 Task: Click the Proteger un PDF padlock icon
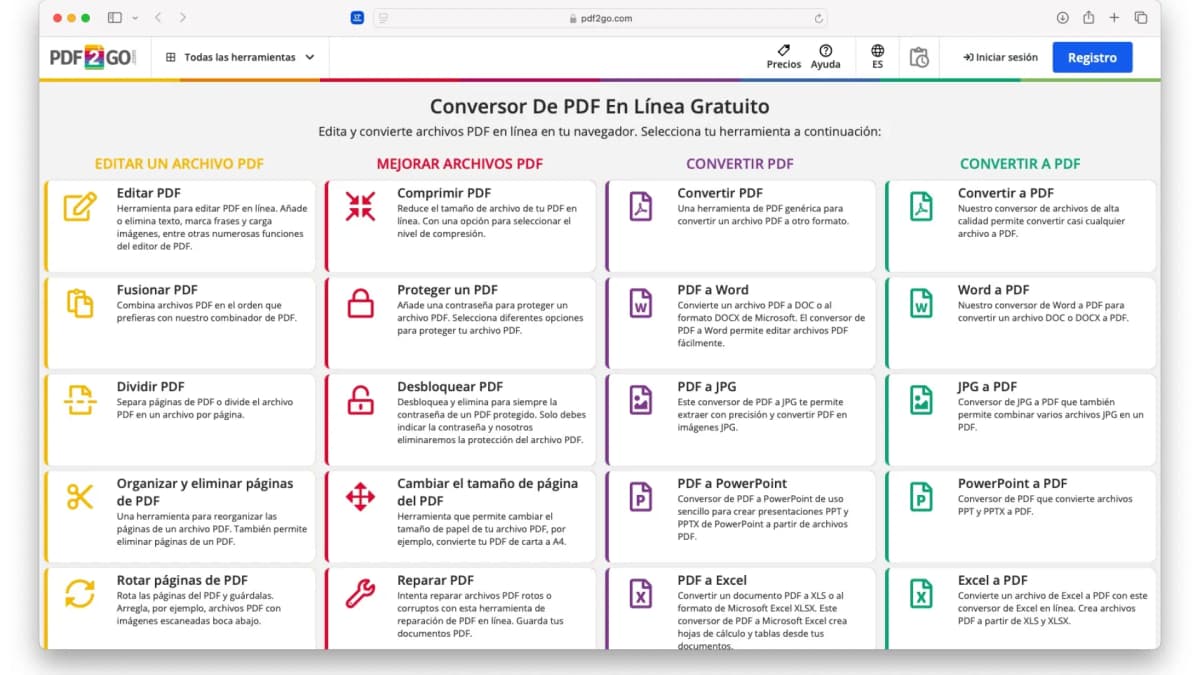[360, 303]
